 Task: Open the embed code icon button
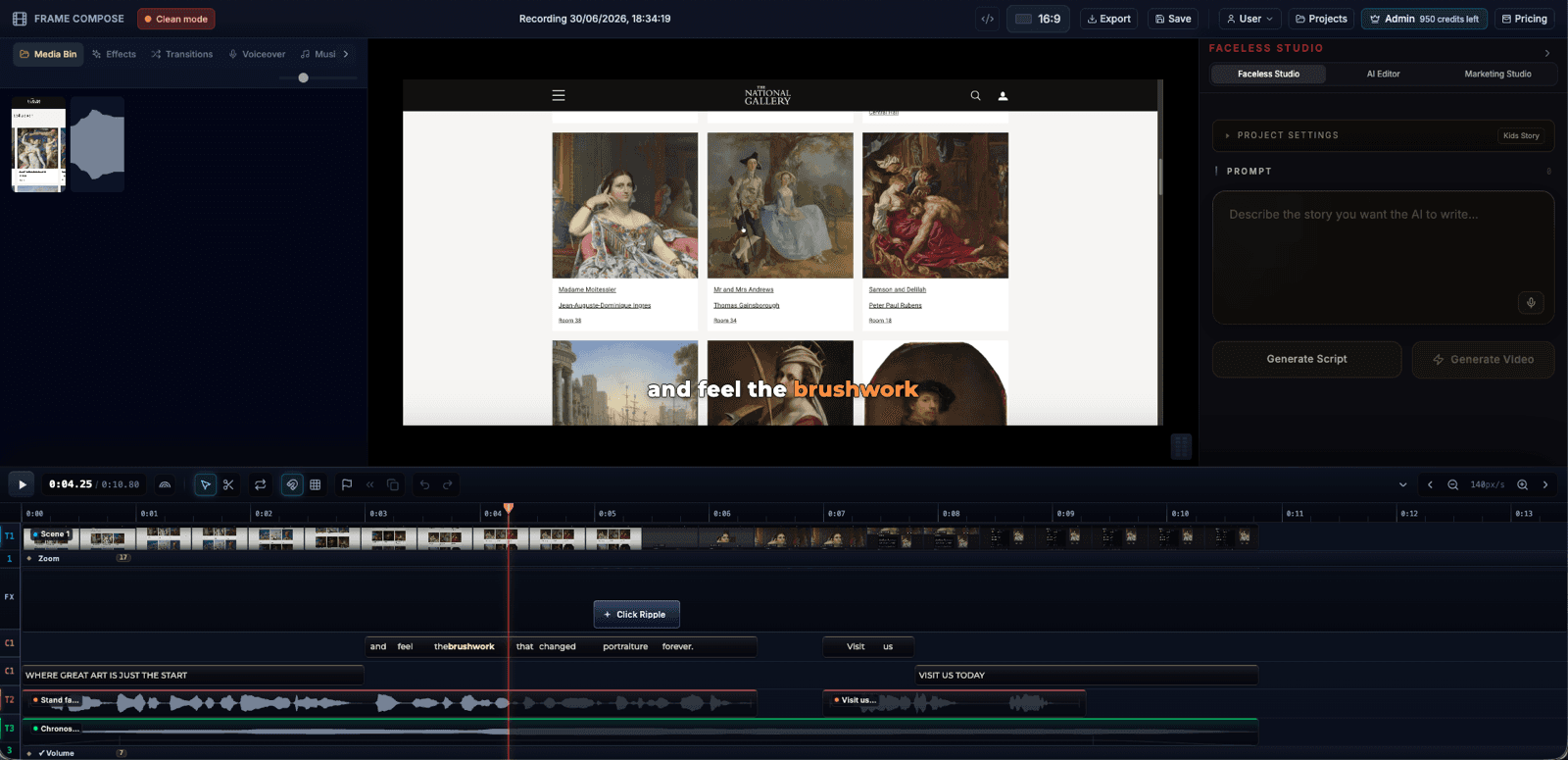[988, 19]
